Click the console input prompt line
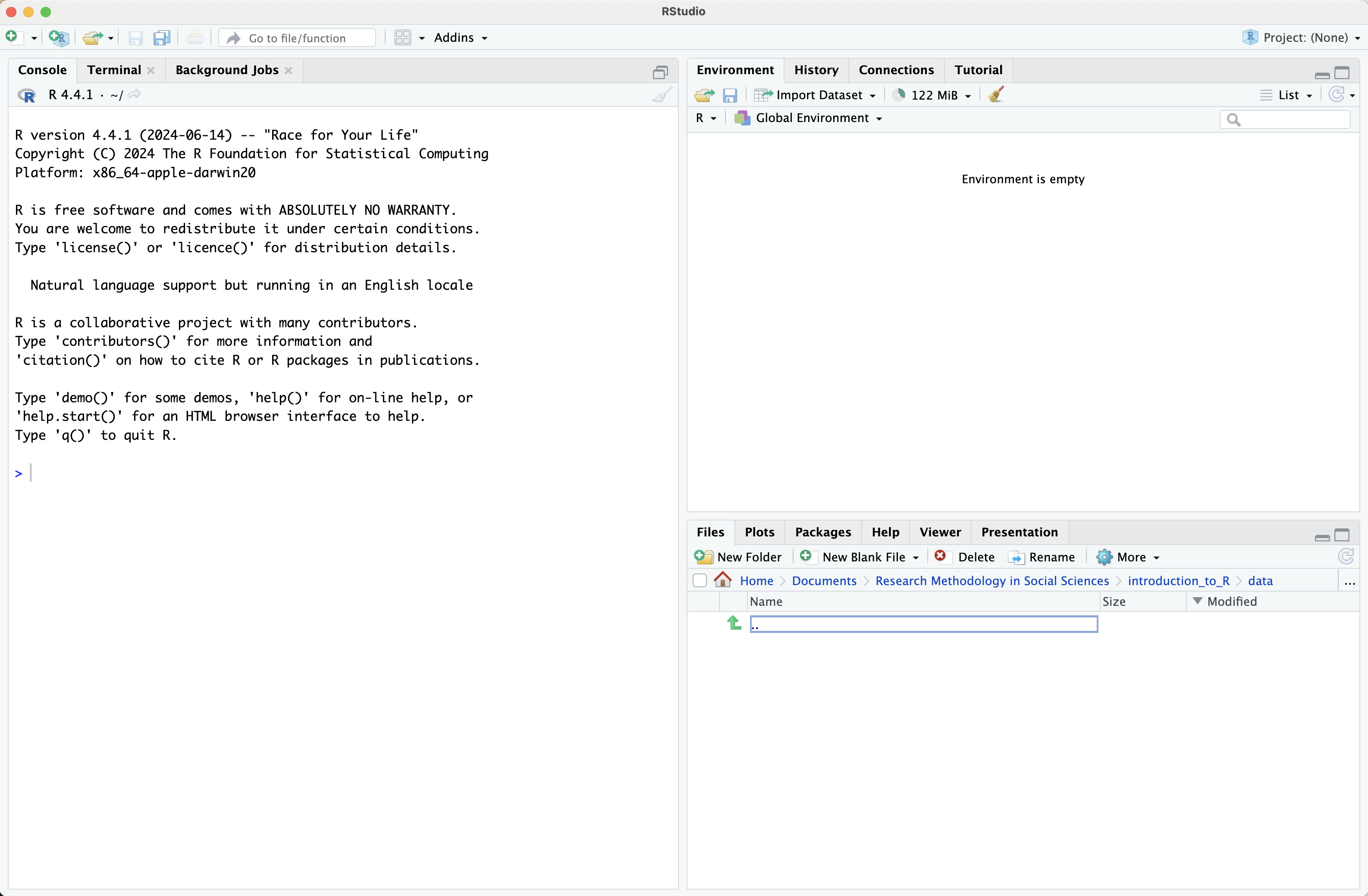This screenshot has height=896, width=1368. click(x=342, y=473)
